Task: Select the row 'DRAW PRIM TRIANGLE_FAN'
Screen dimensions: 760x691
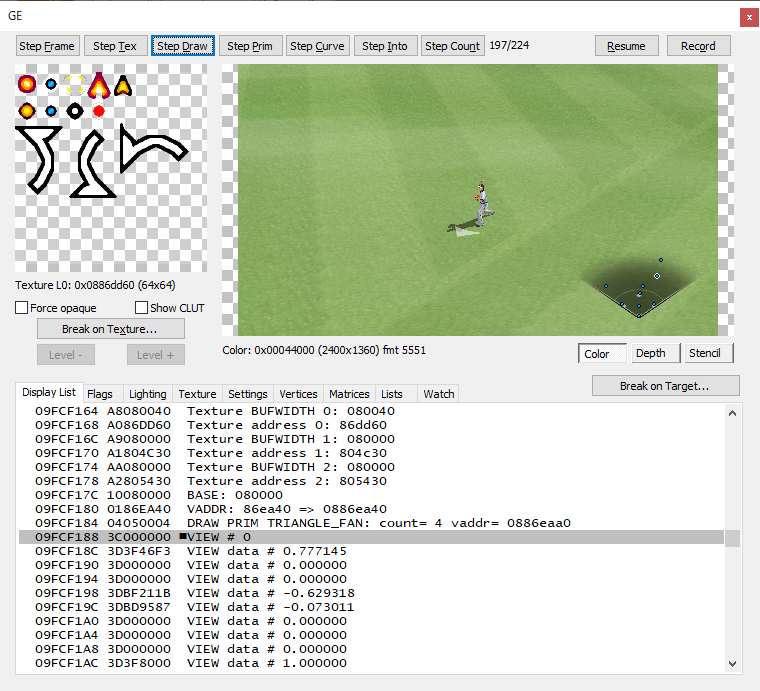Action: [x=371, y=523]
